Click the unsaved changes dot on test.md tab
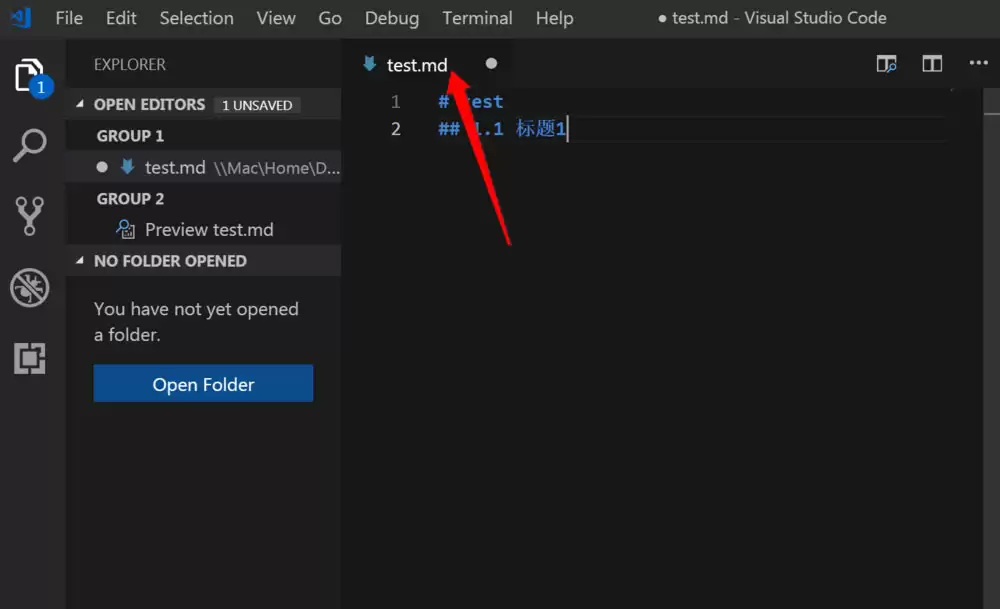This screenshot has width=1000, height=609. point(491,63)
